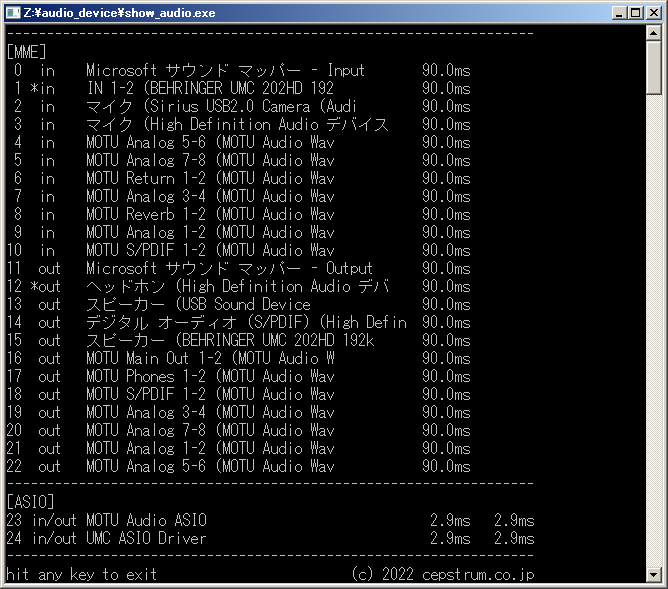
Task: Click the cepstrum.co.jp copyright text
Action: click(x=442, y=574)
